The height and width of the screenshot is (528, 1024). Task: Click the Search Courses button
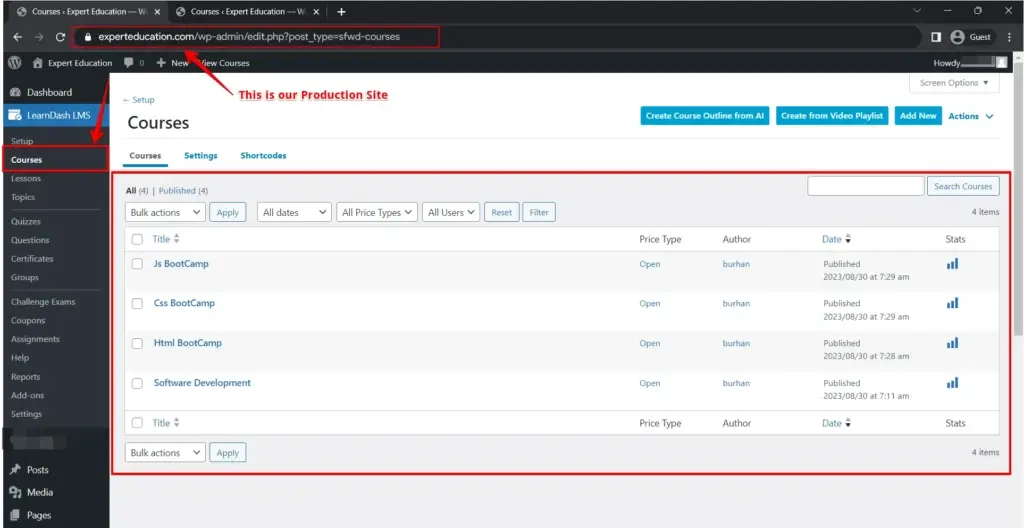(x=963, y=186)
